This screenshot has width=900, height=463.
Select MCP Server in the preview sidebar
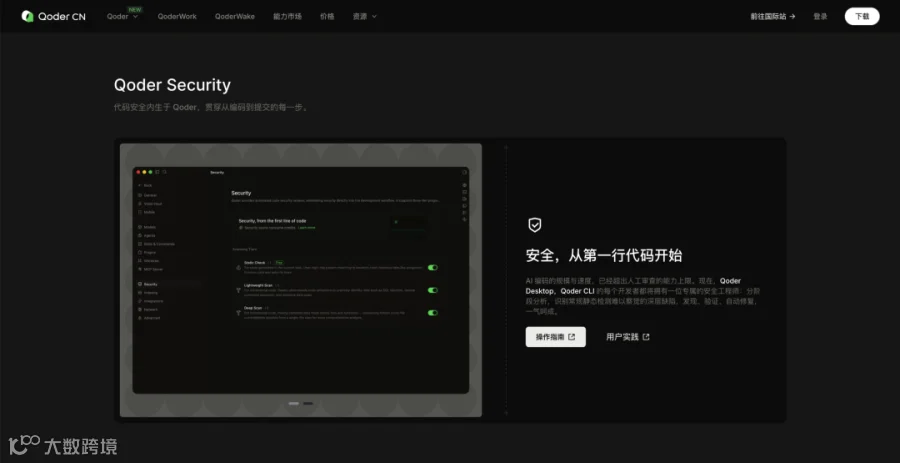(150, 269)
